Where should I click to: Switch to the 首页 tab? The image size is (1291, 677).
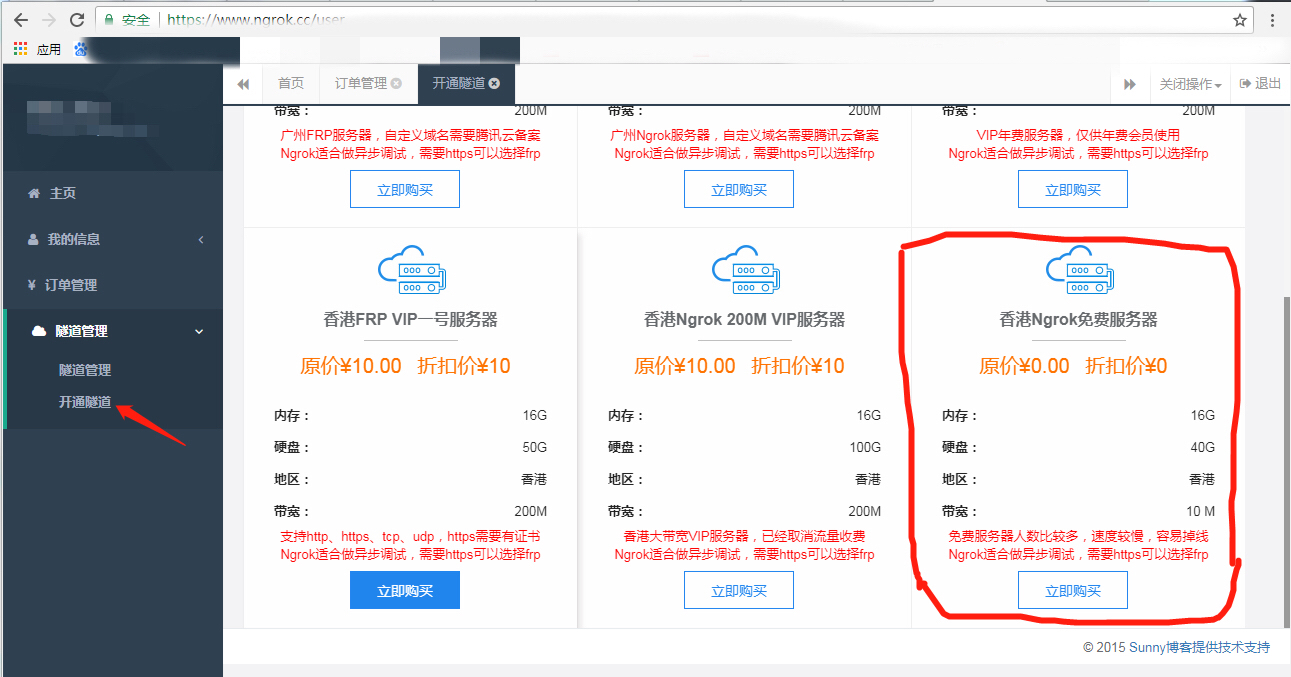point(290,83)
